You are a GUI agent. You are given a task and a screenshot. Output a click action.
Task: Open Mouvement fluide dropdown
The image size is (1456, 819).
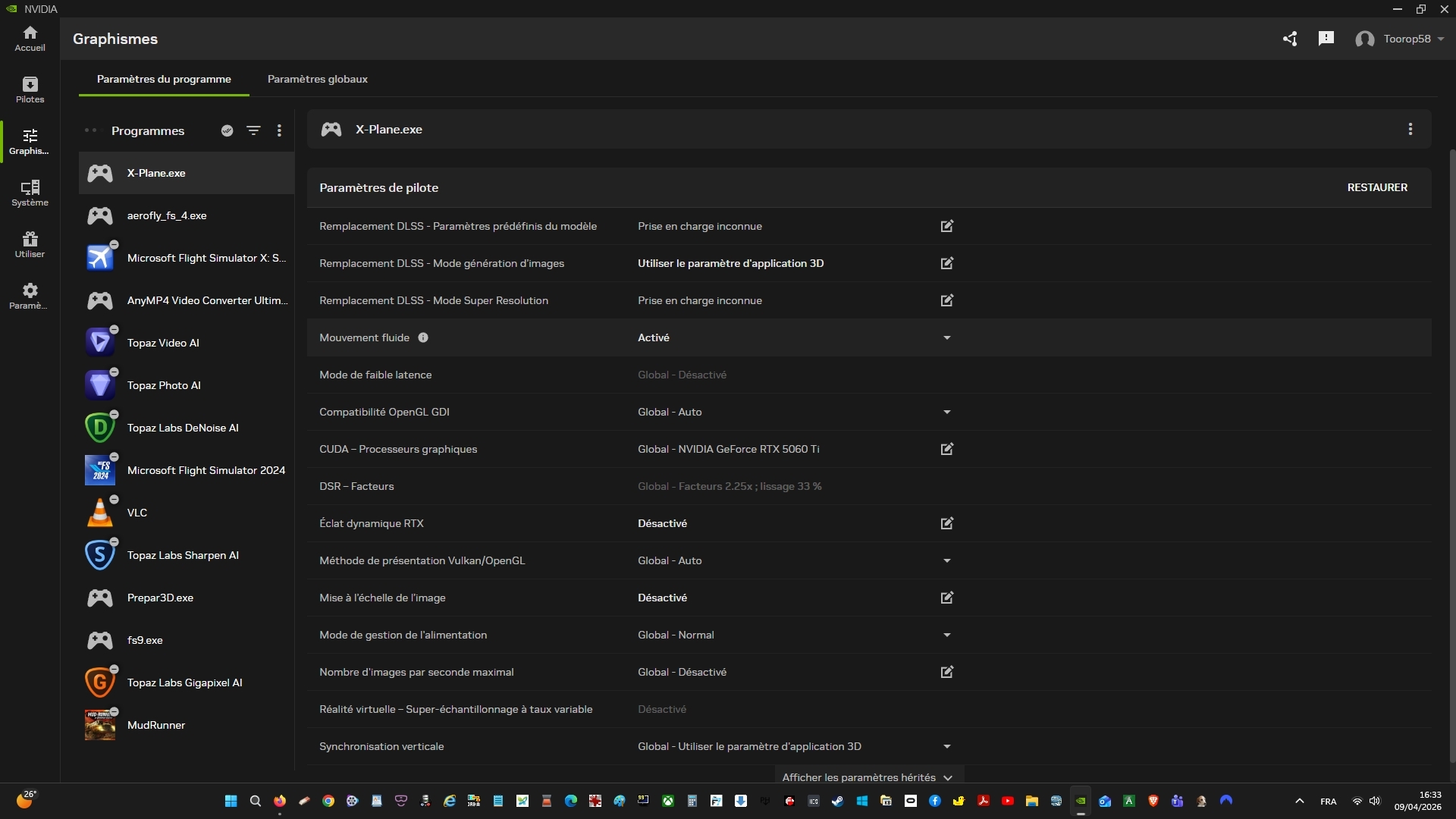point(946,337)
